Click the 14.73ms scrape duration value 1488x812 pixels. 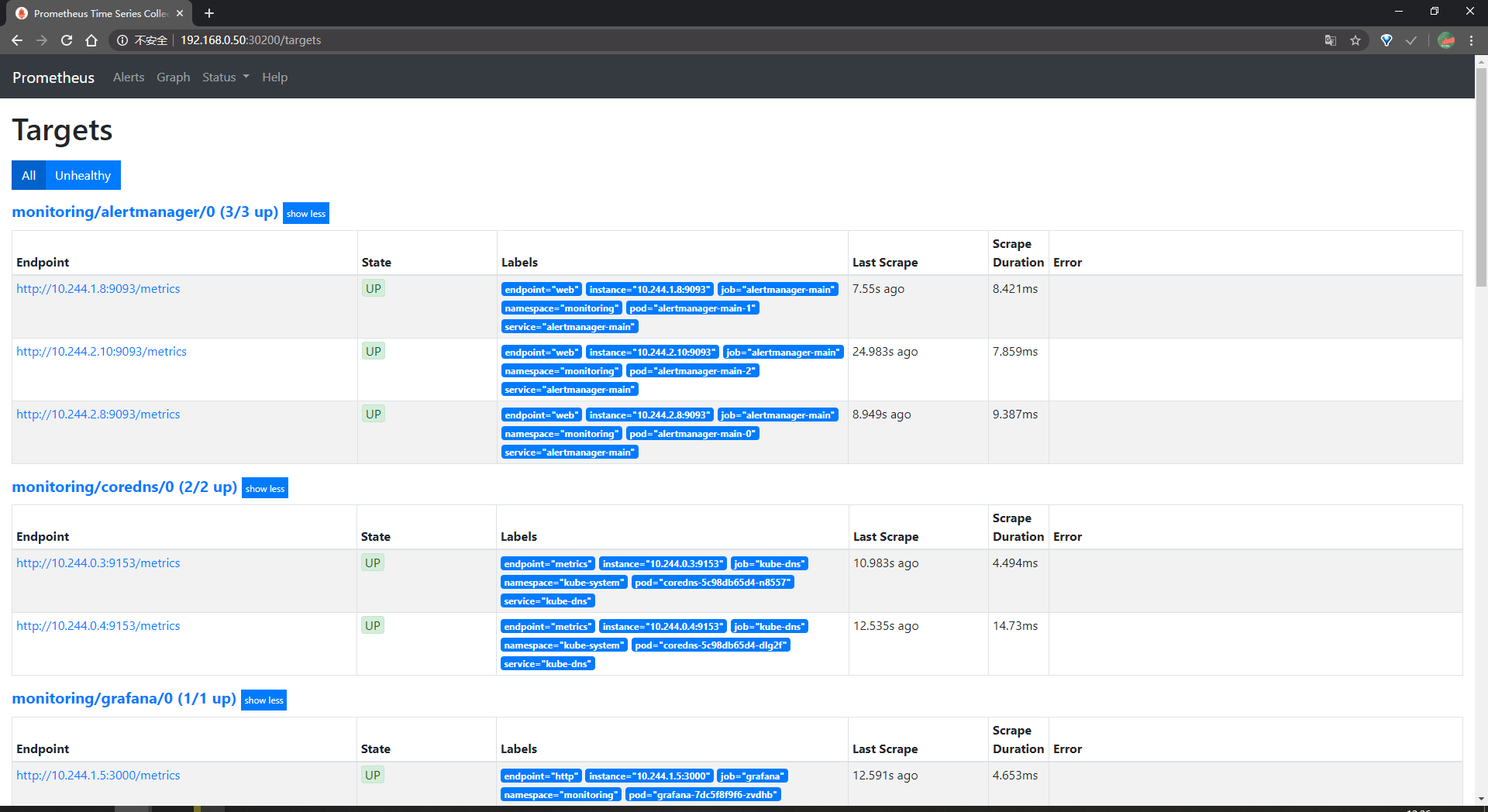tap(1015, 626)
